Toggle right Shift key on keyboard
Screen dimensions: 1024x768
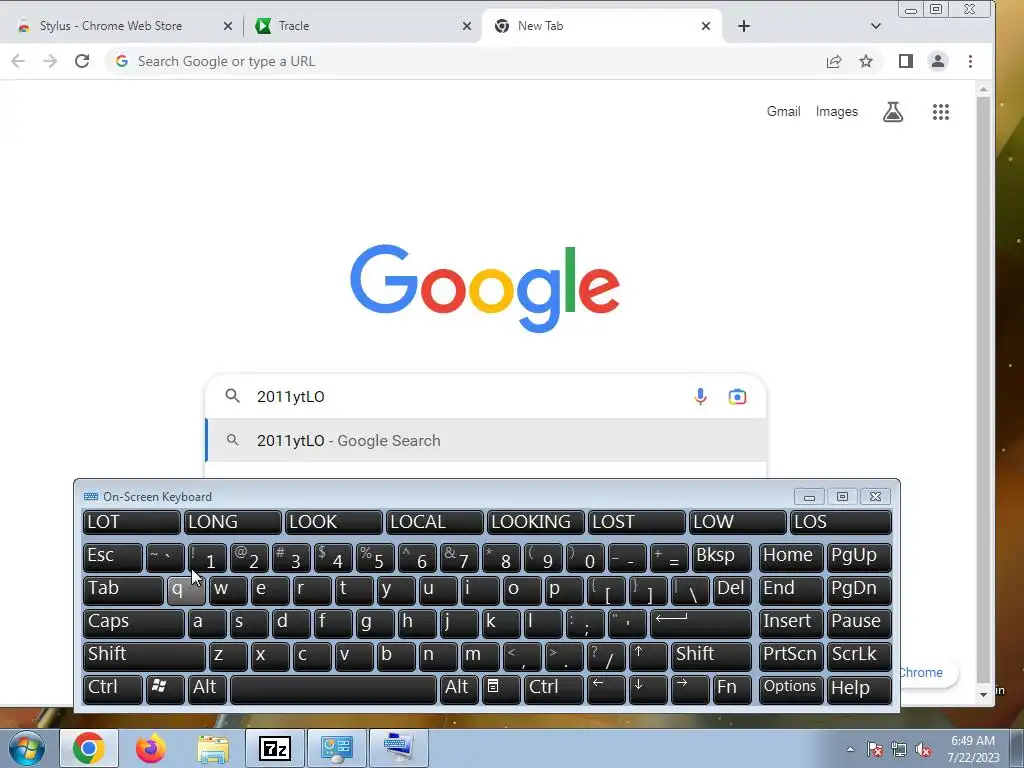(x=711, y=655)
